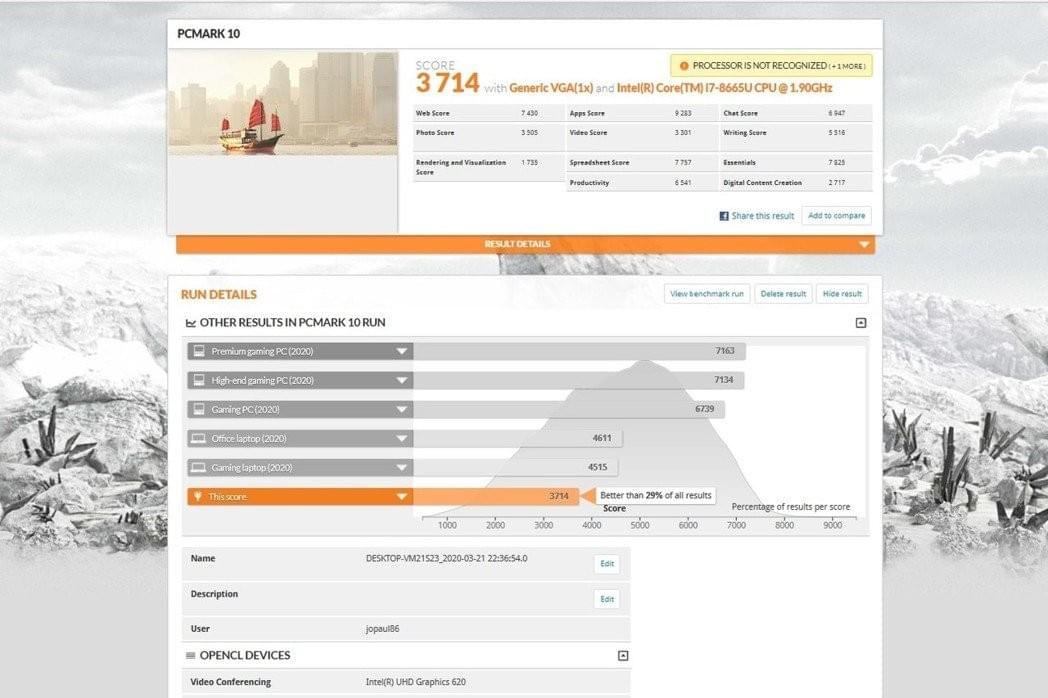
Task: Click the Intel(R) UHD Graphics 620 value
Action: pyautogui.click(x=416, y=682)
